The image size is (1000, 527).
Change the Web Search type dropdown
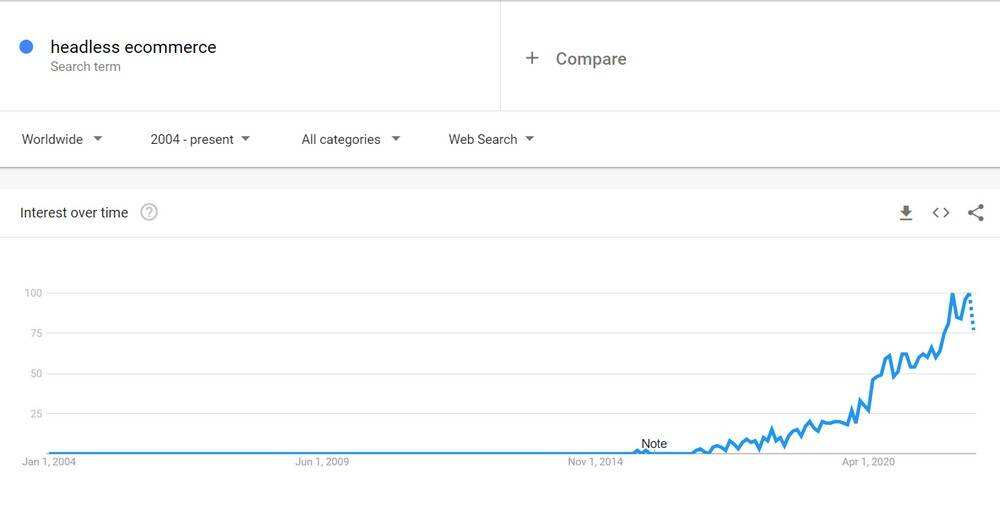(x=490, y=139)
